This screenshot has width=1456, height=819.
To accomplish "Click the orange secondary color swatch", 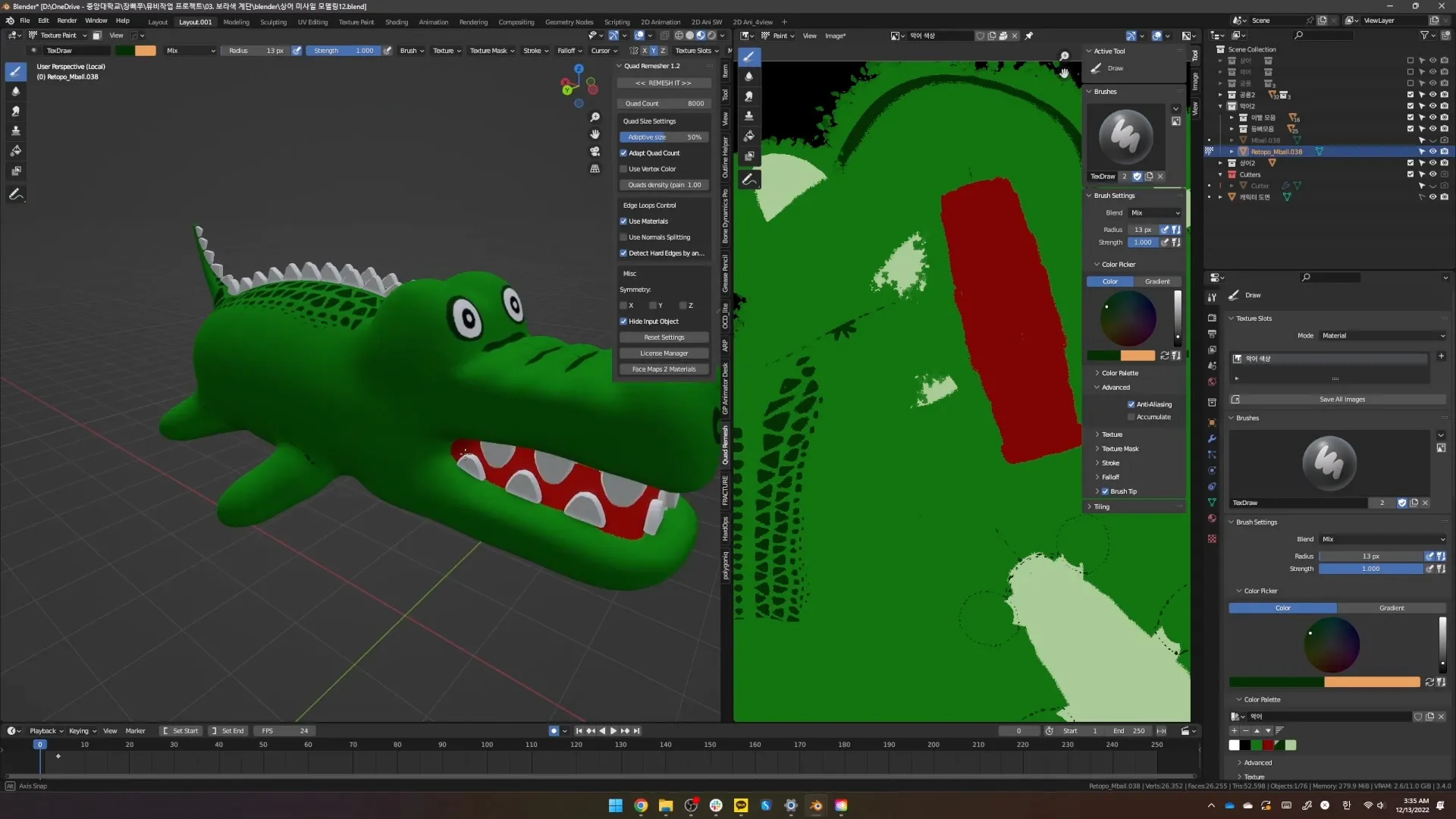I will coord(1372,682).
